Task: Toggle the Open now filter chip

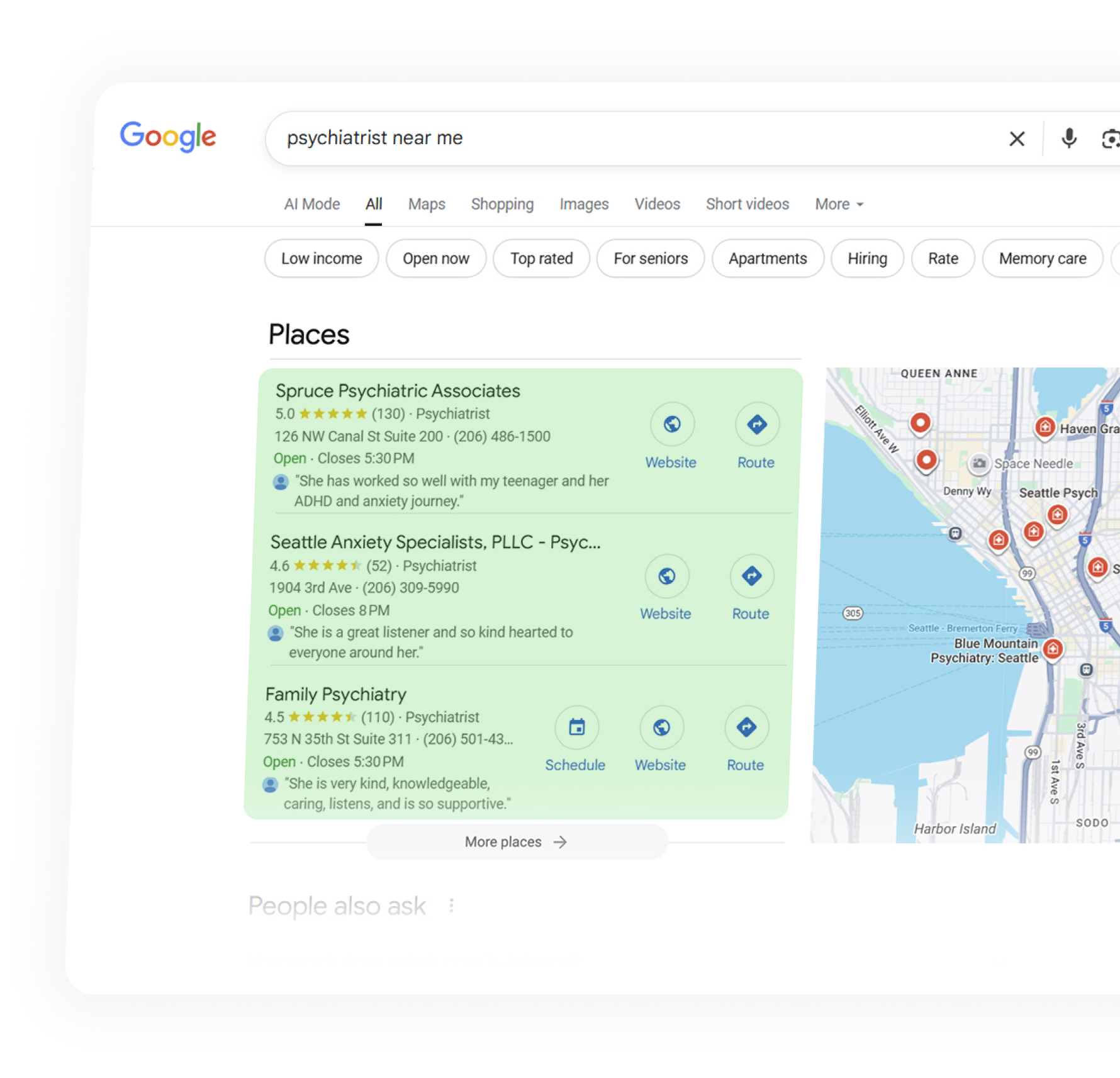Action: (435, 259)
